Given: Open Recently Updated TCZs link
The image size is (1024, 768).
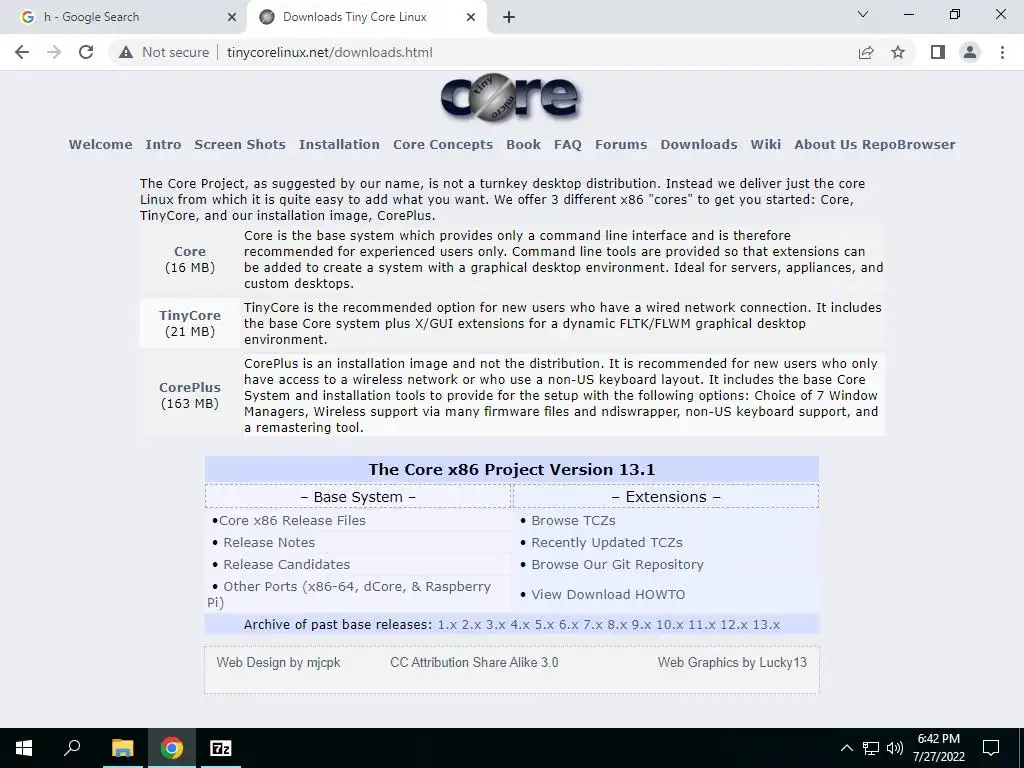Looking at the screenshot, I should [607, 542].
